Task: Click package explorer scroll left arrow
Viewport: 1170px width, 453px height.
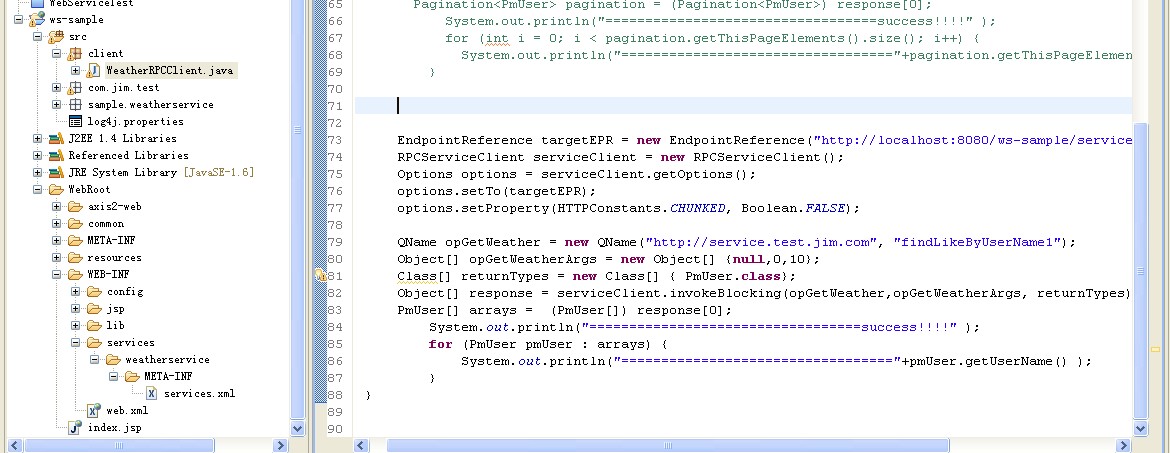Action: [x=13, y=446]
